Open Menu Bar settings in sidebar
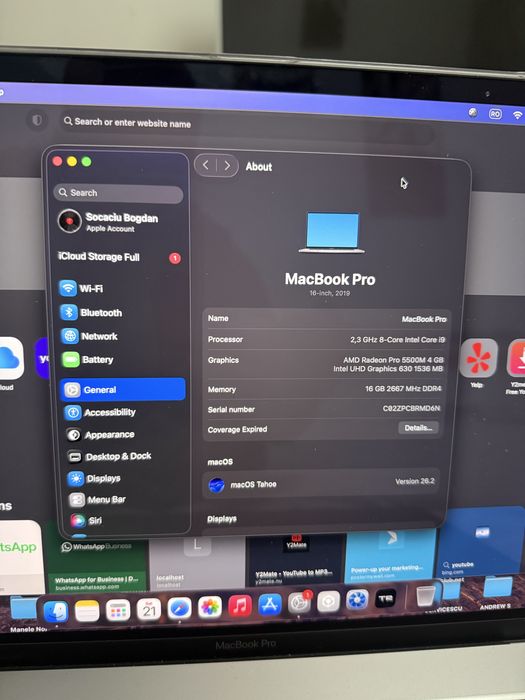This screenshot has width=525, height=700. pos(127,500)
